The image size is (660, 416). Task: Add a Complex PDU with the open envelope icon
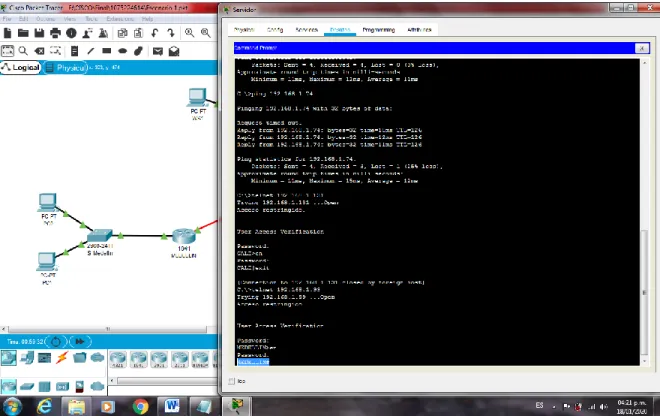(x=174, y=51)
